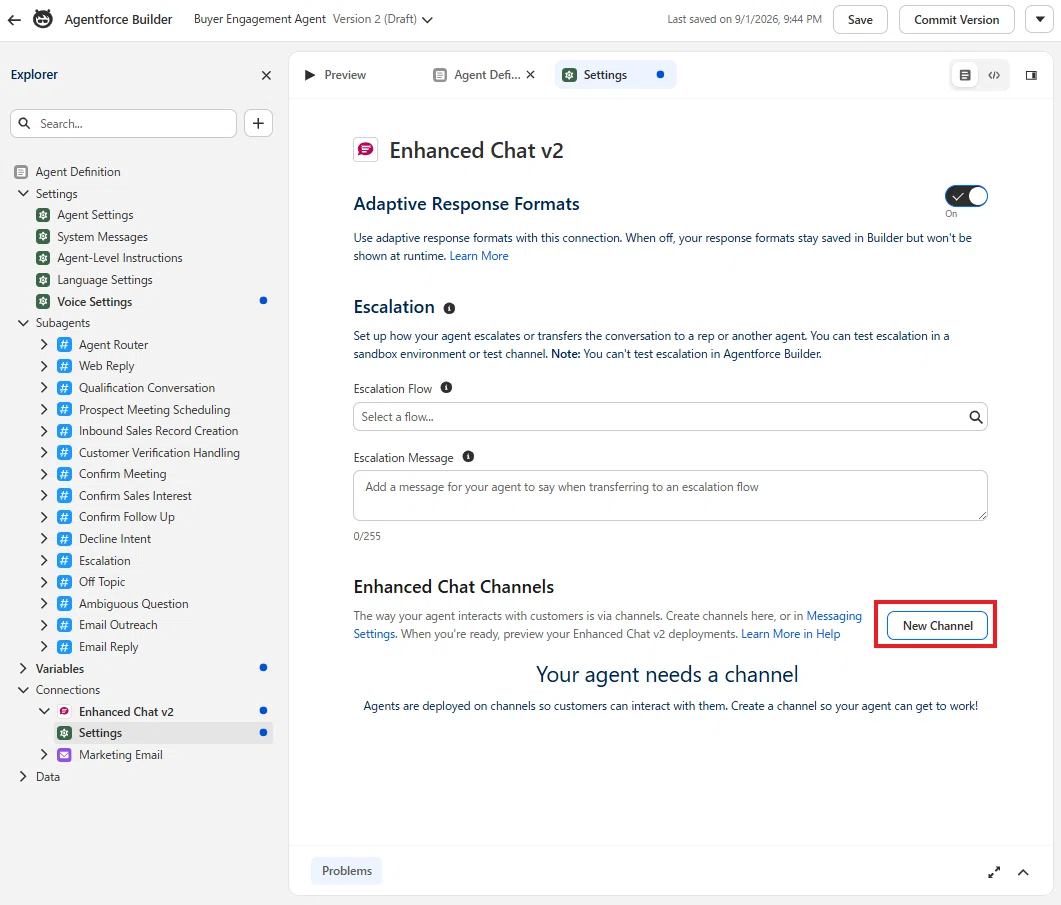Click the Escalation Message info icon
The image size is (1061, 905).
coord(468,457)
